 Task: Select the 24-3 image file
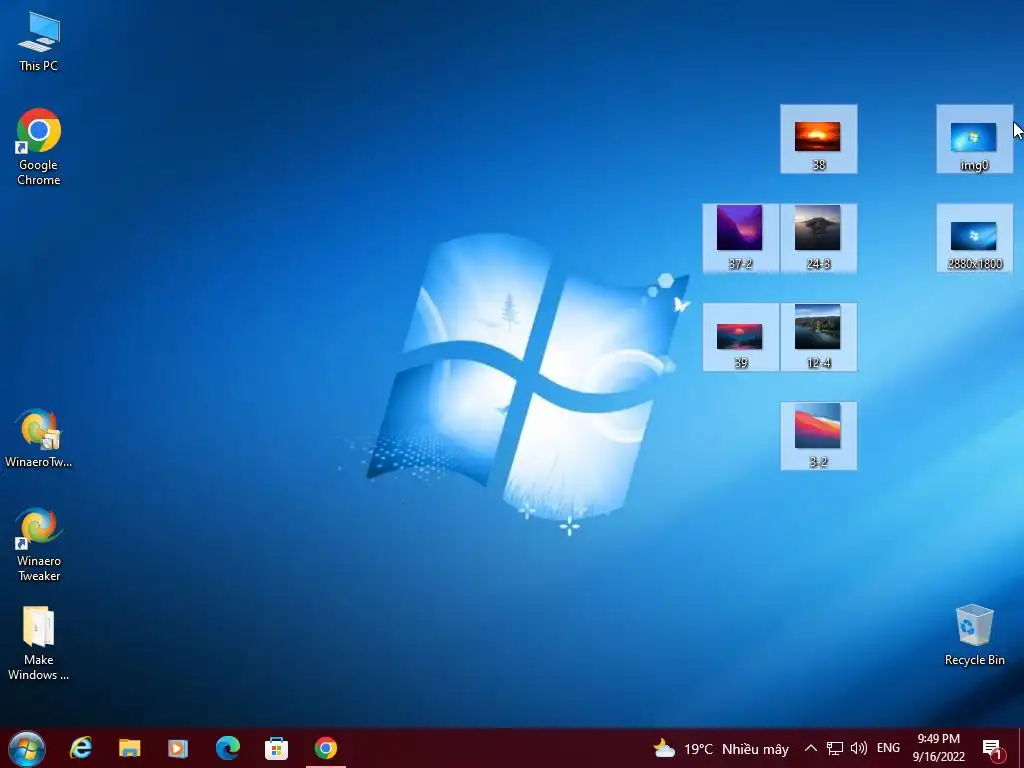click(818, 238)
